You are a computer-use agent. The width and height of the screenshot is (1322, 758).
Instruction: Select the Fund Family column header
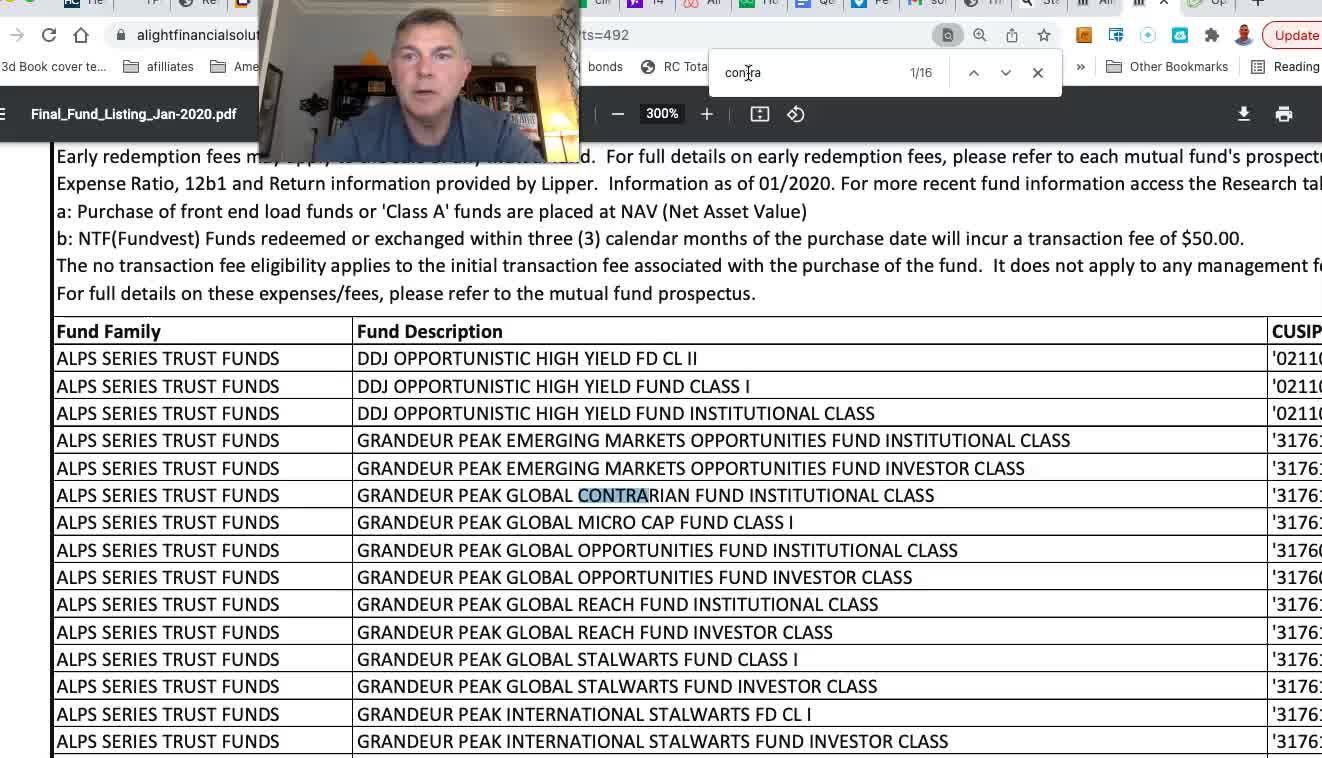point(108,331)
